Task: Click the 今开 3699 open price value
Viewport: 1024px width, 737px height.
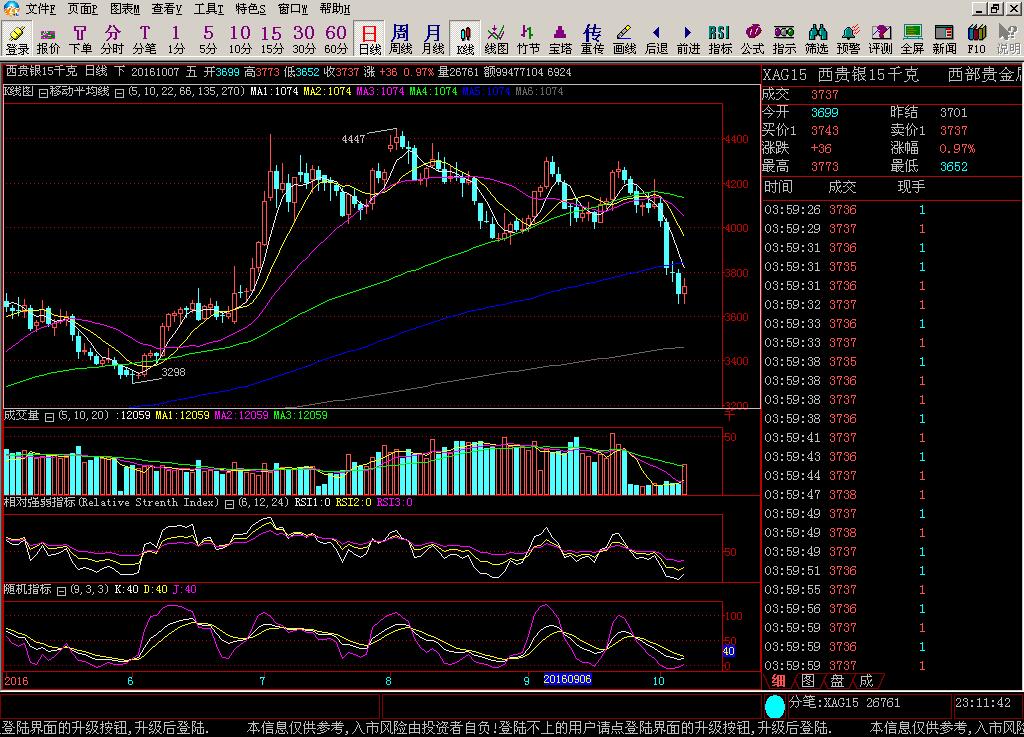Action: coord(824,112)
